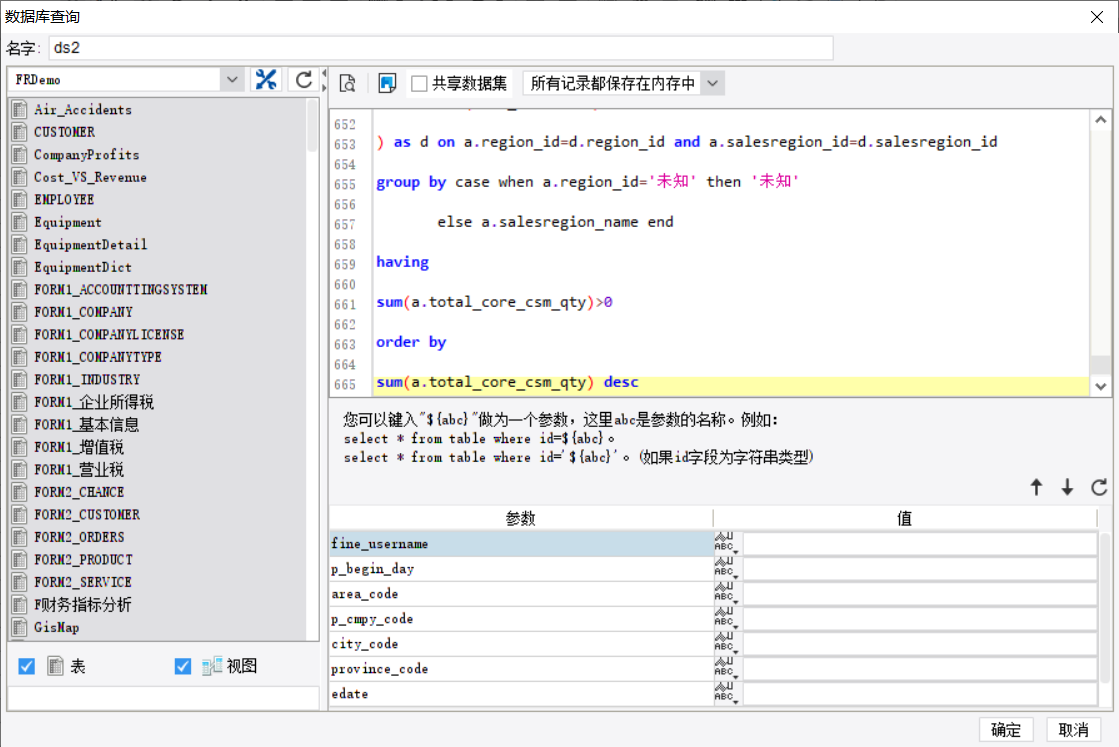Screen dimensions: 1119x747
Task: Select the EMPLOYEE table
Action: click(x=64, y=200)
